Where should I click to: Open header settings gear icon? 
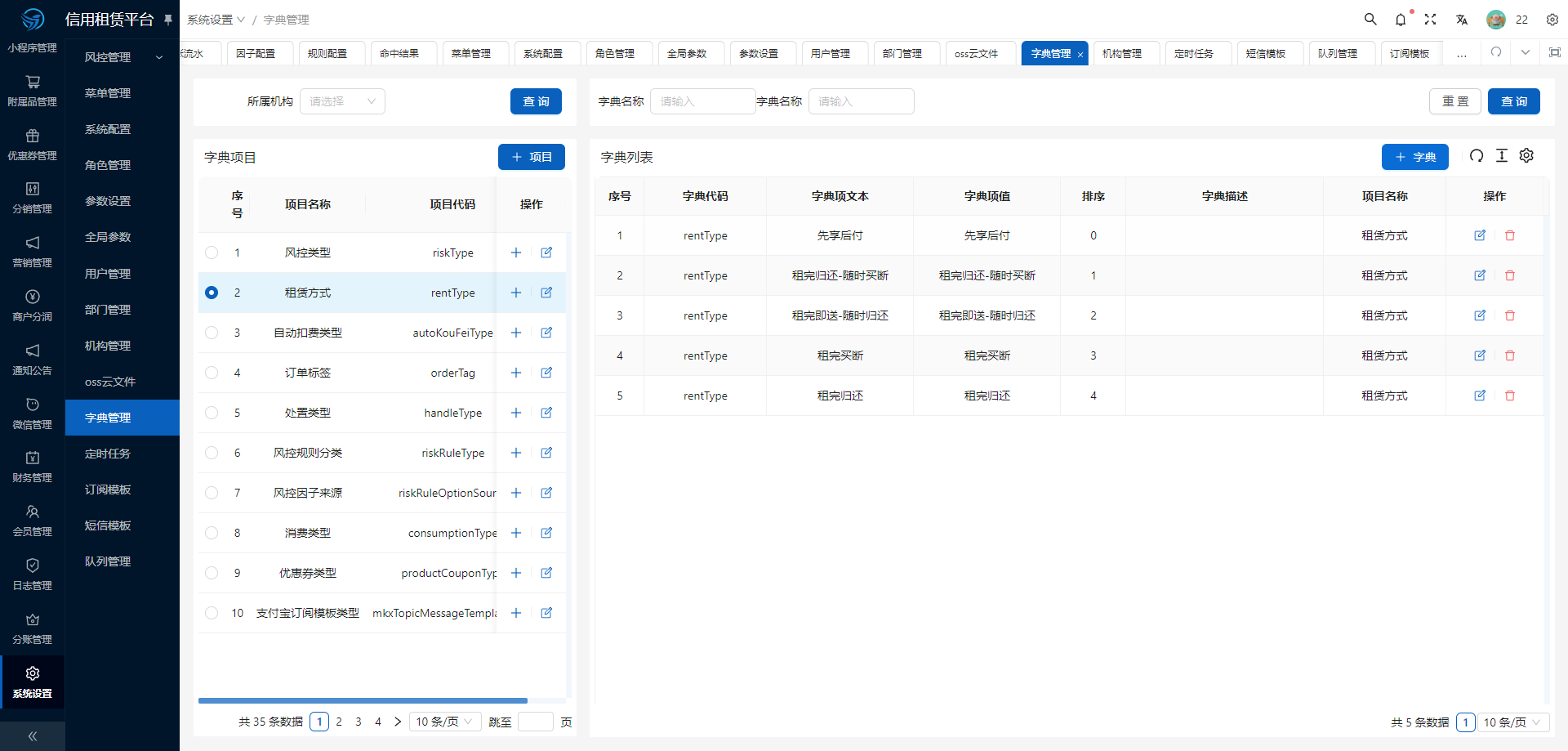coord(1552,19)
